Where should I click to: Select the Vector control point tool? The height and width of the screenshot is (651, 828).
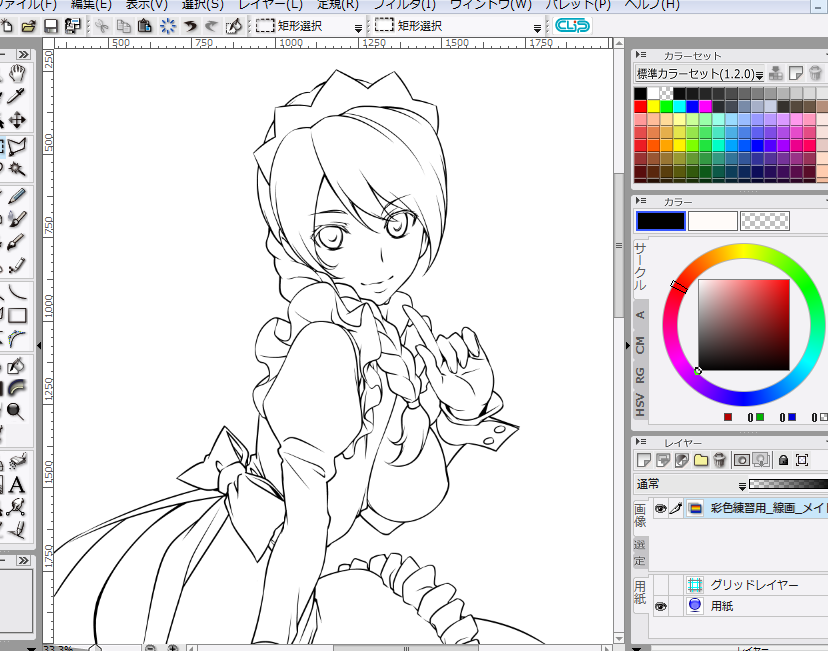17,507
